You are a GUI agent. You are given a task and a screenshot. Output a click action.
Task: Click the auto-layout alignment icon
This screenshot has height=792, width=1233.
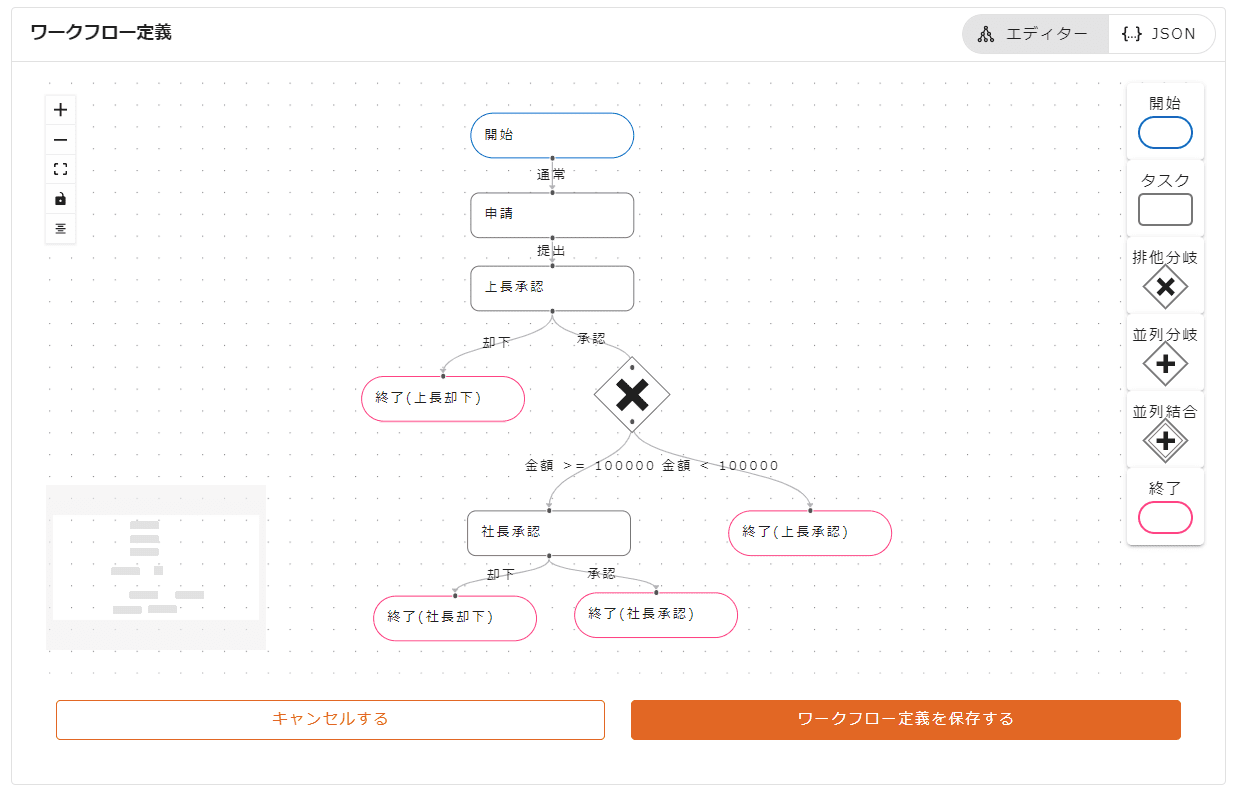point(60,229)
